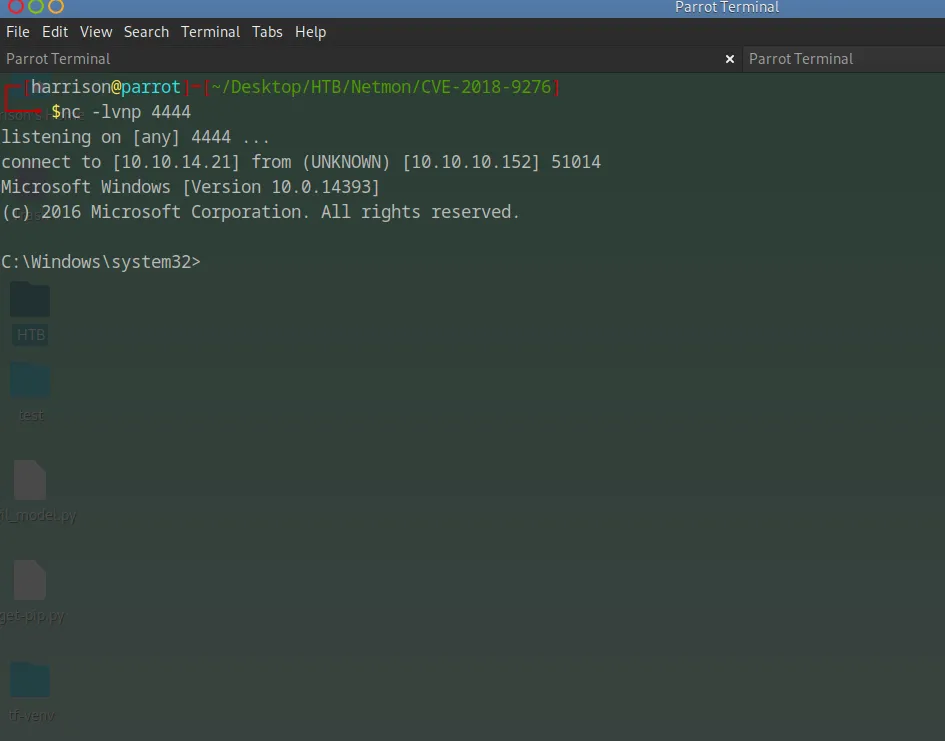Open the Tabs menu

(x=267, y=32)
